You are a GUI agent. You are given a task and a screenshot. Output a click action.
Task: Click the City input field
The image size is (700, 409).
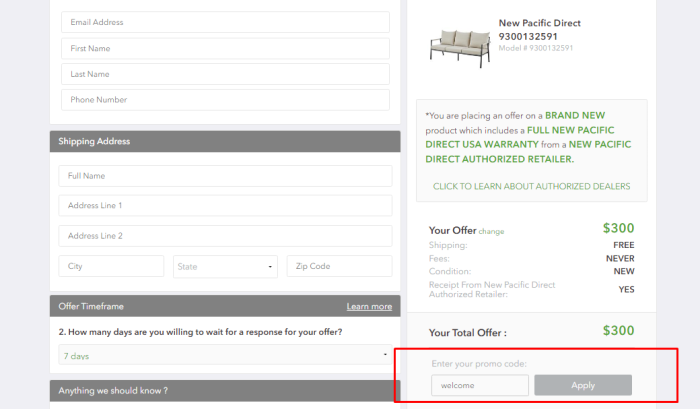(x=111, y=266)
